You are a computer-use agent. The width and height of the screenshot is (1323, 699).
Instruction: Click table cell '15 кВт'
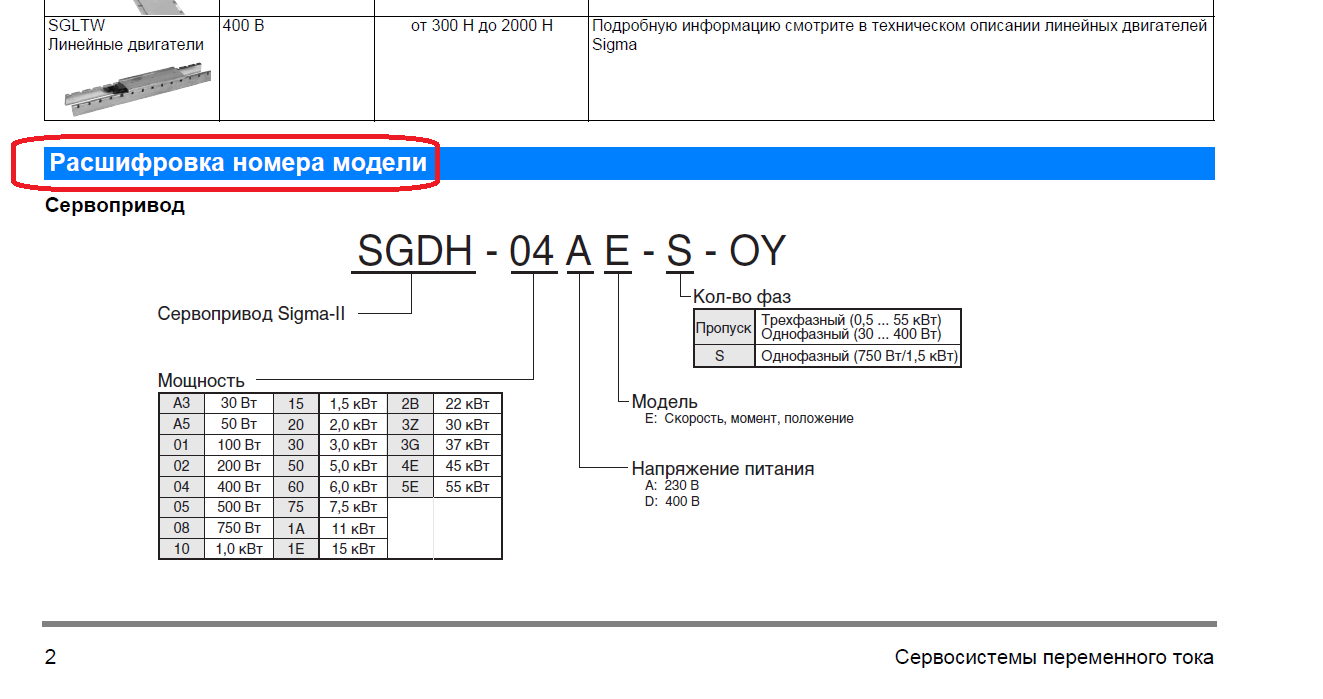point(354,549)
